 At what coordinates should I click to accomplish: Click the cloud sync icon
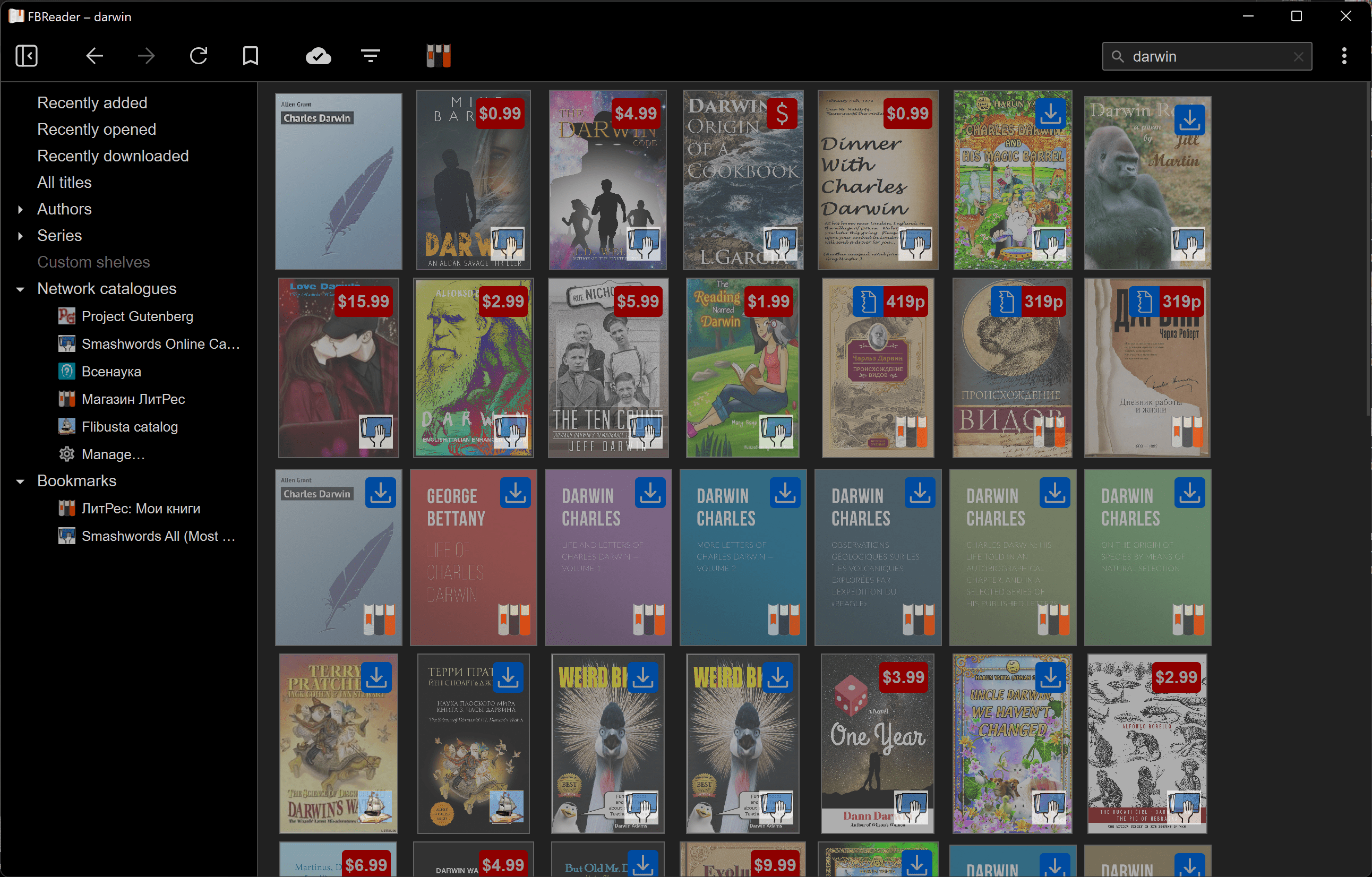[x=319, y=56]
